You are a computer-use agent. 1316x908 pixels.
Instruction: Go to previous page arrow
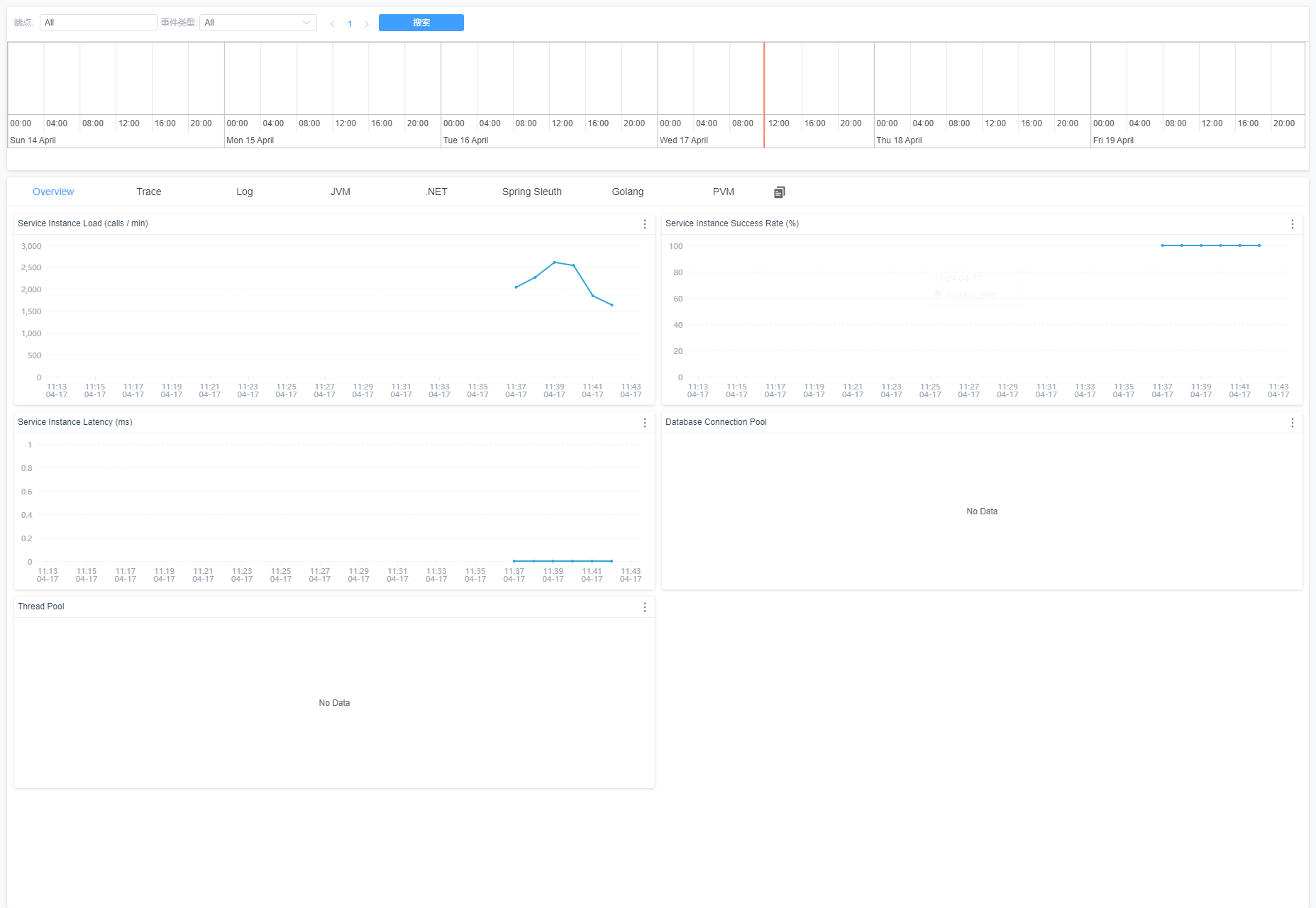(x=332, y=24)
